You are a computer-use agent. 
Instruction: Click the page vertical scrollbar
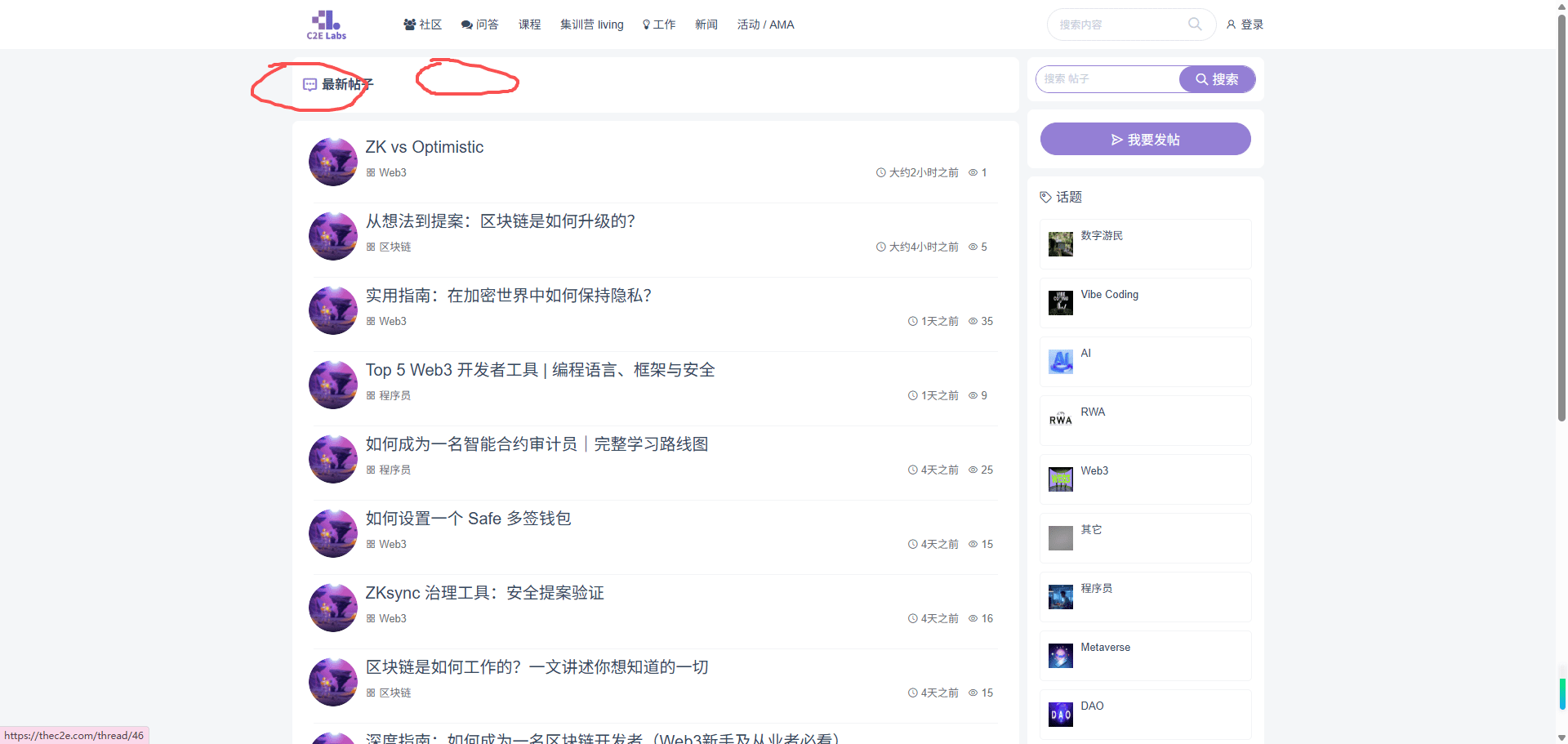[1561, 245]
